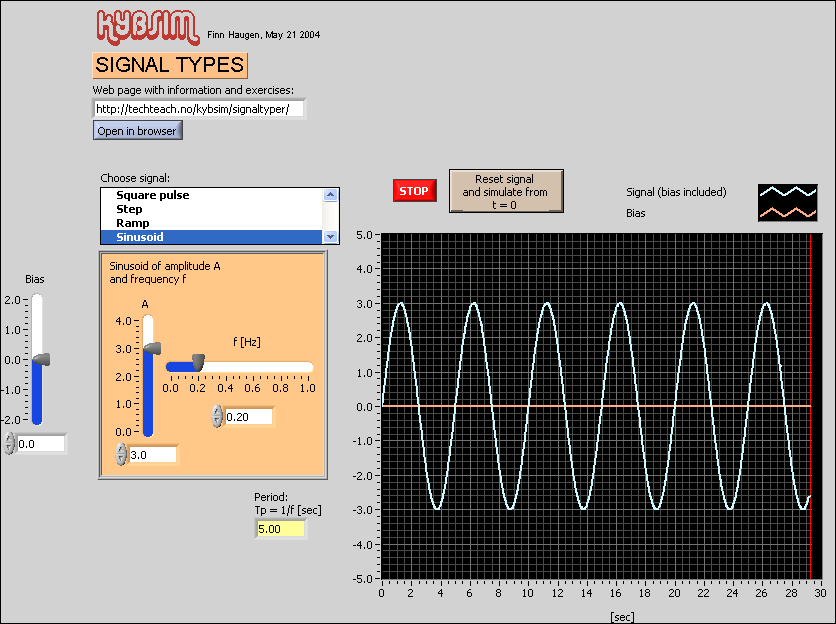Screen dimensions: 836x624
Task: Click the waveform legend thumbnail on the graph
Action: [787, 202]
